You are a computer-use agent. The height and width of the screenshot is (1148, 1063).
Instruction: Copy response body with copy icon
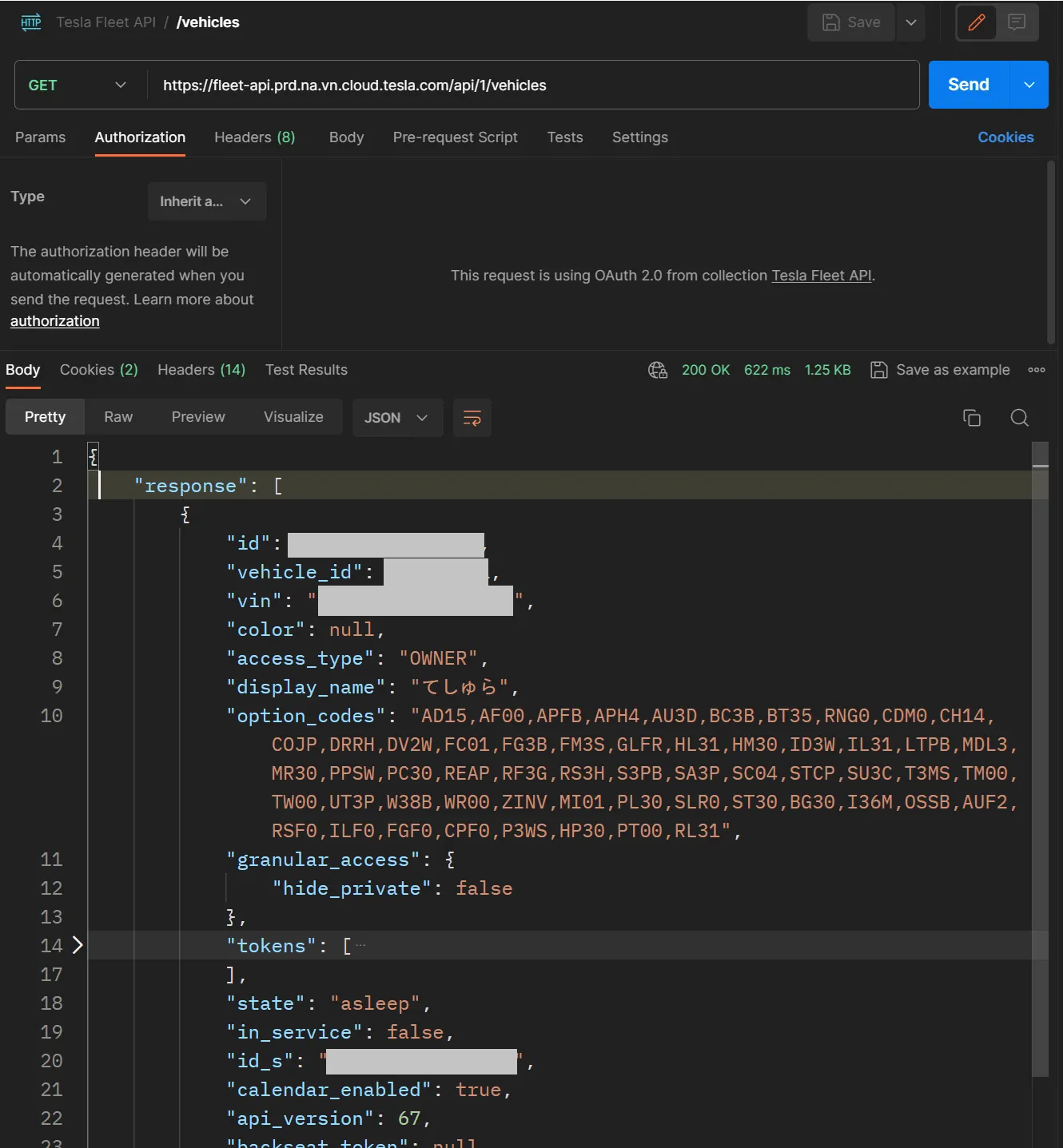click(971, 418)
